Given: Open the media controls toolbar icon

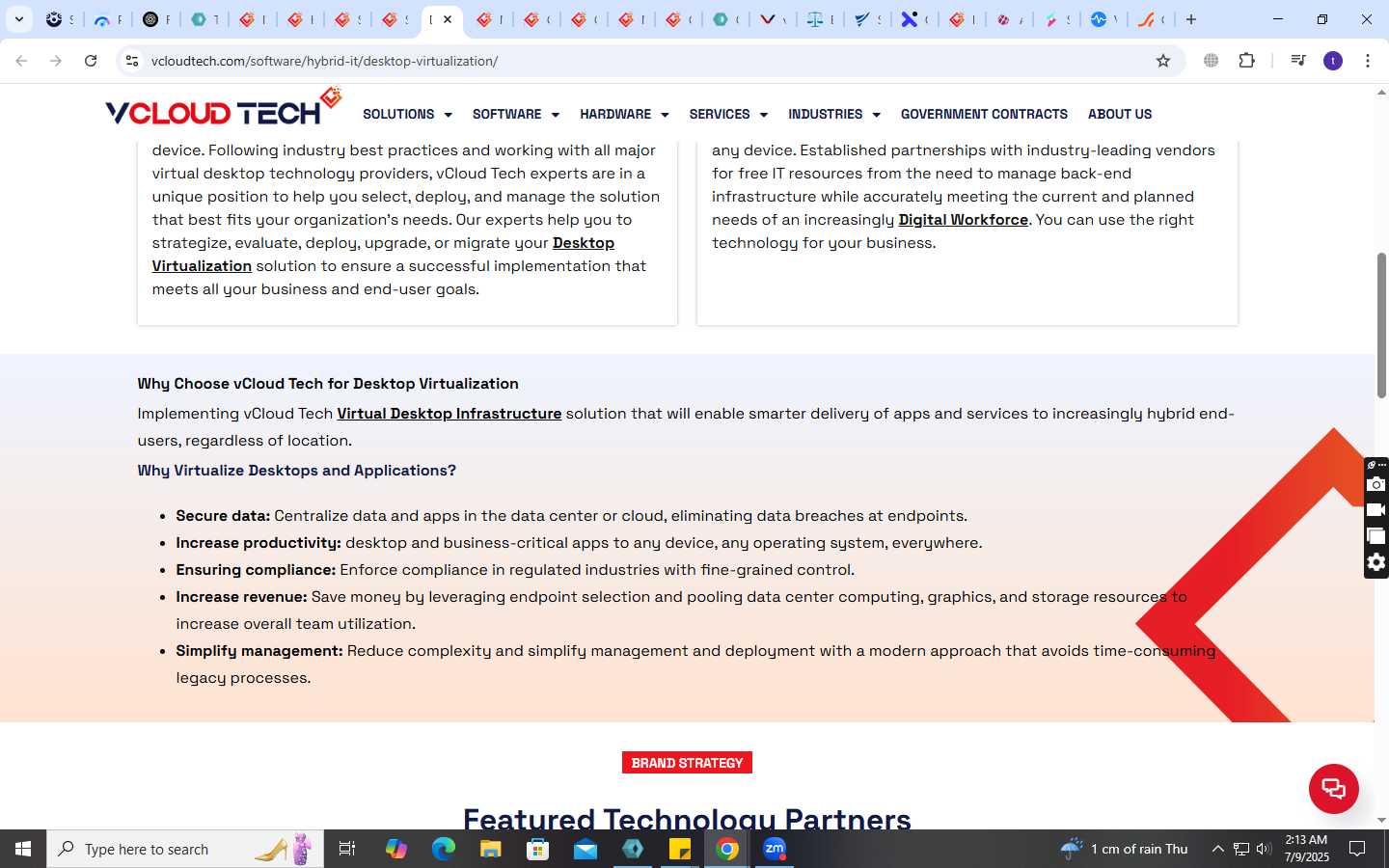Looking at the screenshot, I should 1298,61.
